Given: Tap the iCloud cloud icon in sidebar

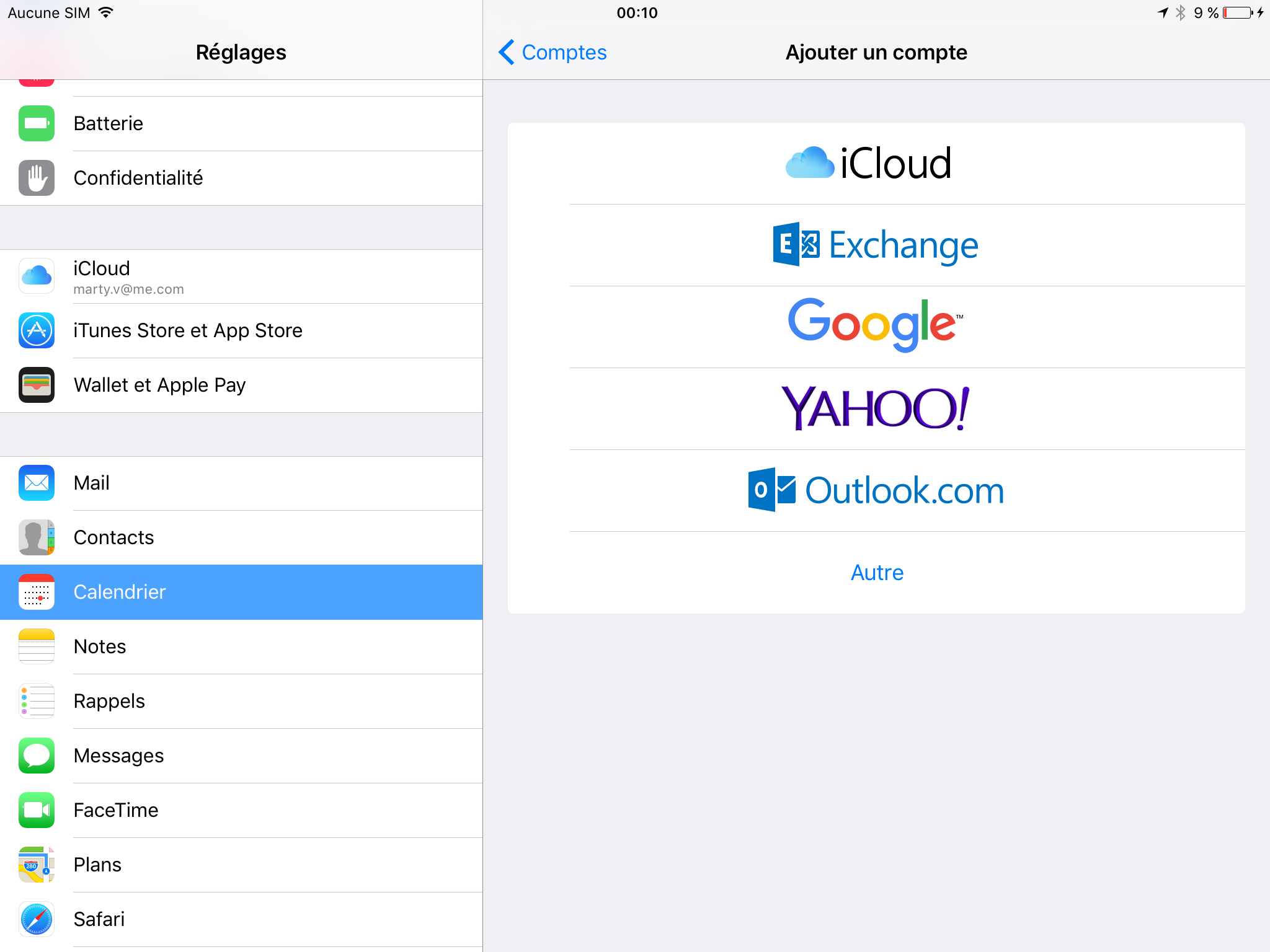Looking at the screenshot, I should click(x=37, y=276).
